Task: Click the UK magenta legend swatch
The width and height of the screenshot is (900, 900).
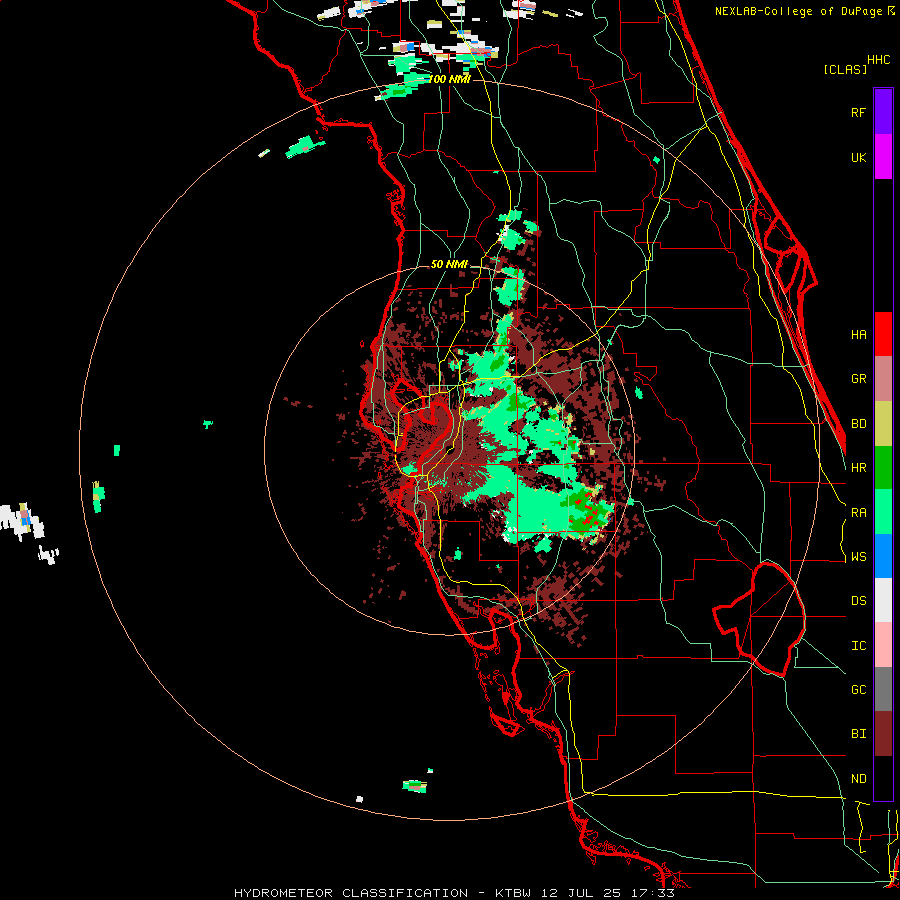Action: point(883,157)
